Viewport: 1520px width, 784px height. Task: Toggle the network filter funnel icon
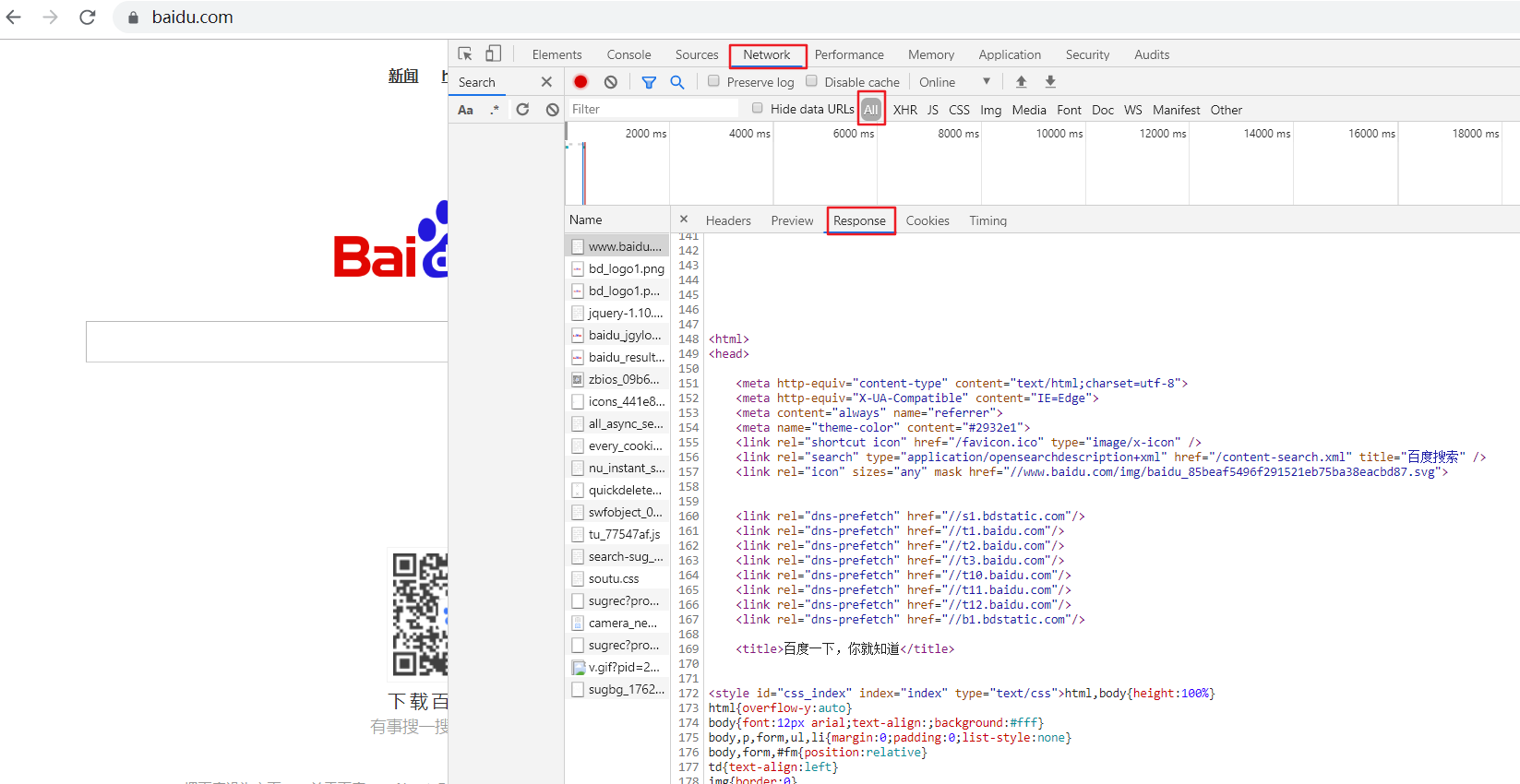tap(649, 82)
